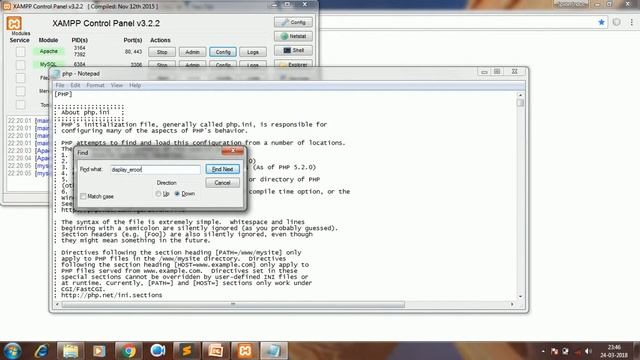Select the Apache module label

point(49,51)
